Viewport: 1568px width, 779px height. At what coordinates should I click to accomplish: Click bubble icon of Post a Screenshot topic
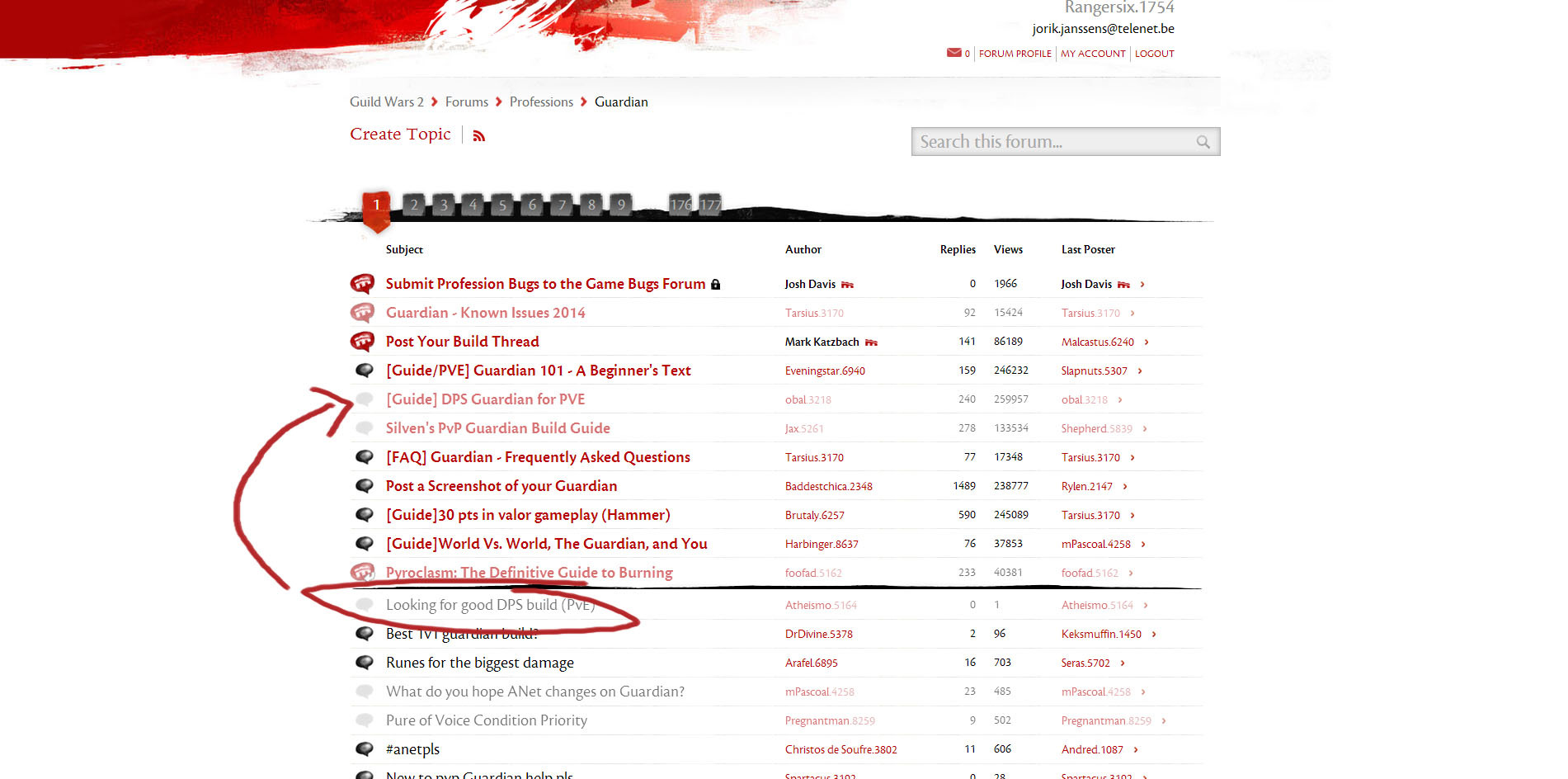(x=364, y=486)
